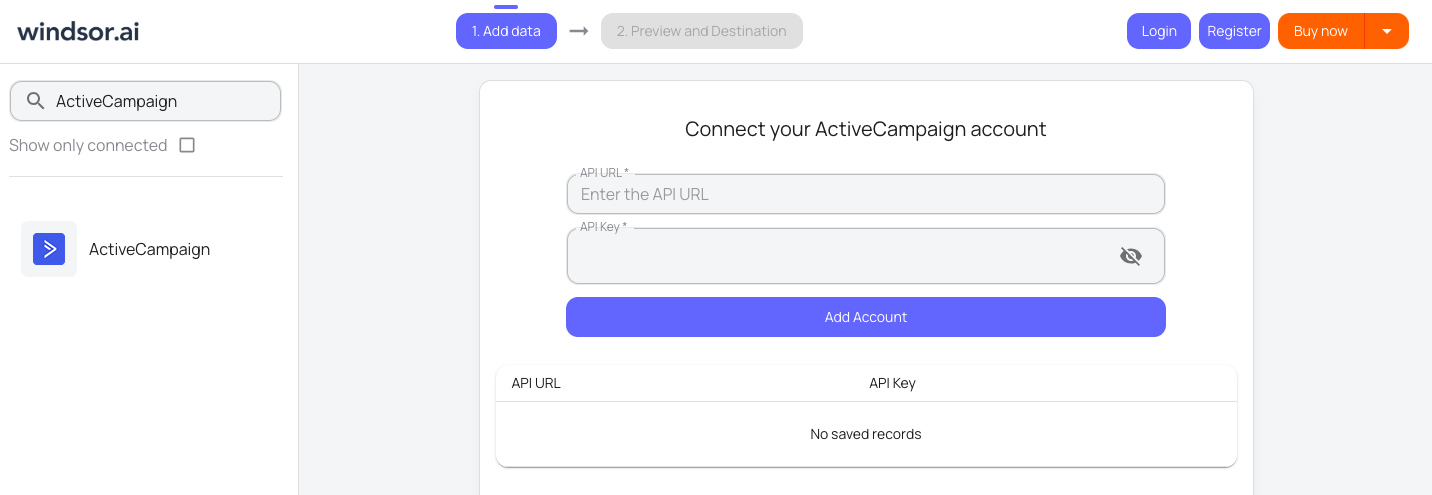
Task: Click the Buy now button
Action: click(1320, 31)
